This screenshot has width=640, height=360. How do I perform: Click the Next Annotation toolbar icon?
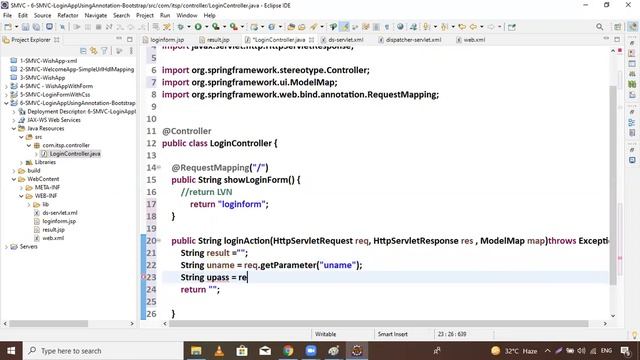pyautogui.click(x=427, y=27)
